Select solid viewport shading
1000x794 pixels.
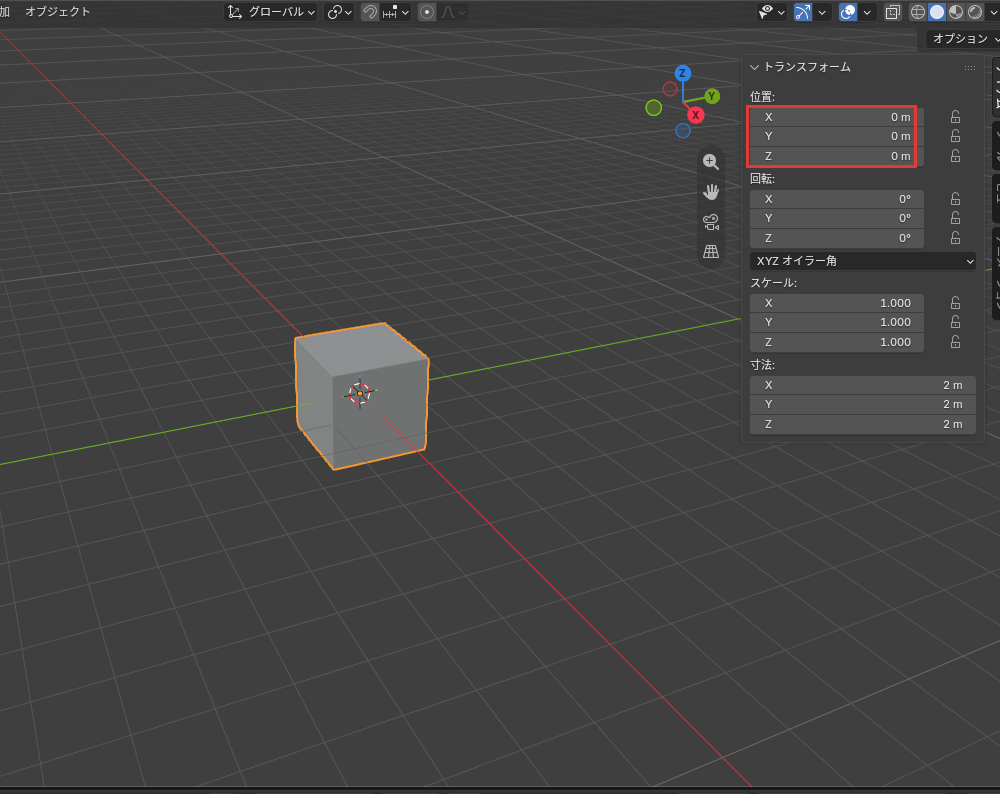[936, 12]
